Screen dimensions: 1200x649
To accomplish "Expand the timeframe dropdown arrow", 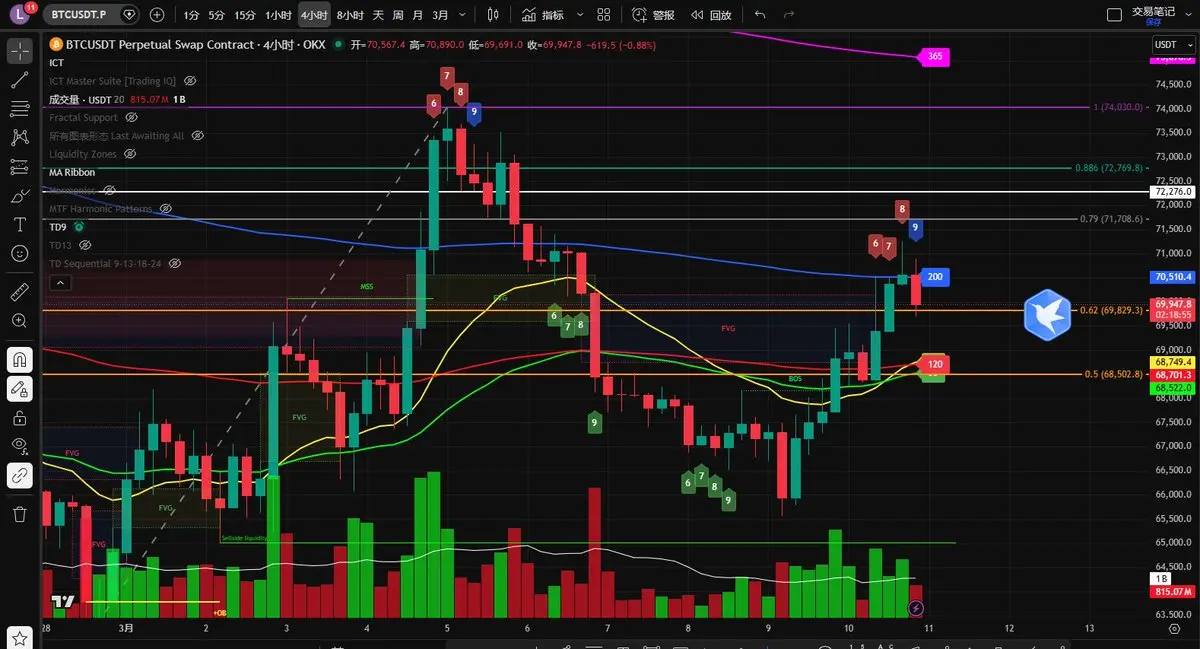I will [x=463, y=15].
